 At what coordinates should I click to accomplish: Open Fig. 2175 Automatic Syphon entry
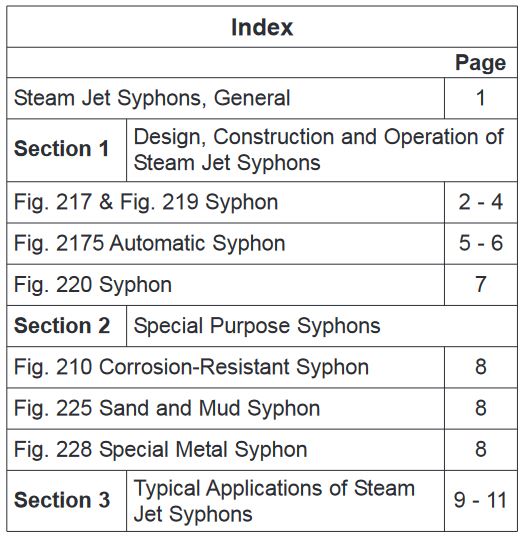pos(150,243)
